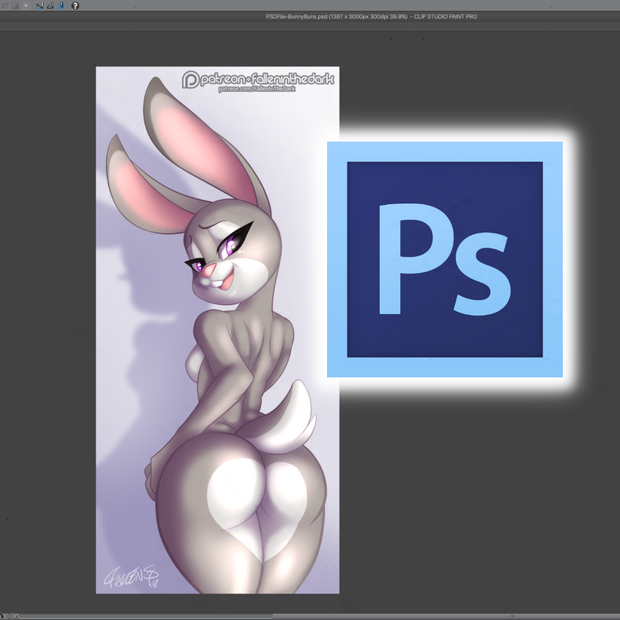This screenshot has height=620, width=620.
Task: Toggle the Snap to Grid icon
Action: pyautogui.click(x=62, y=6)
